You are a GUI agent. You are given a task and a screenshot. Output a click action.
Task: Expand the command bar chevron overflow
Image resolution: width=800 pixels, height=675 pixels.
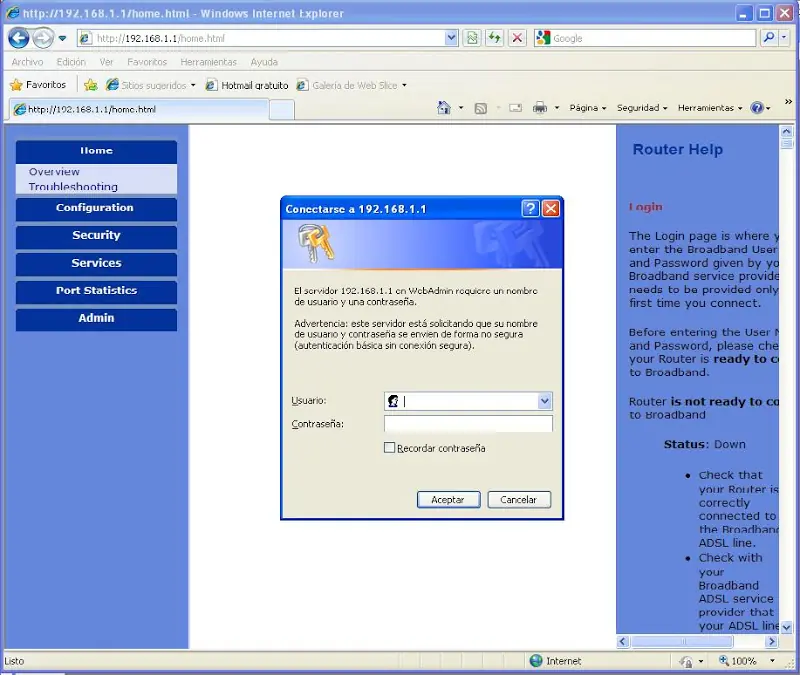click(788, 102)
